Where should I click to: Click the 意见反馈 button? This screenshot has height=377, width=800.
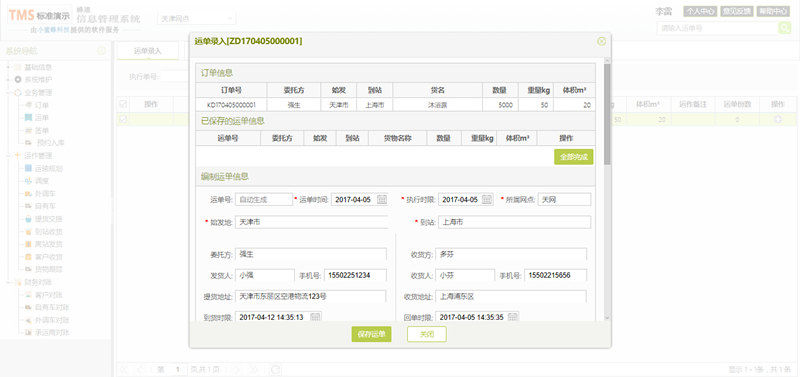coord(736,11)
